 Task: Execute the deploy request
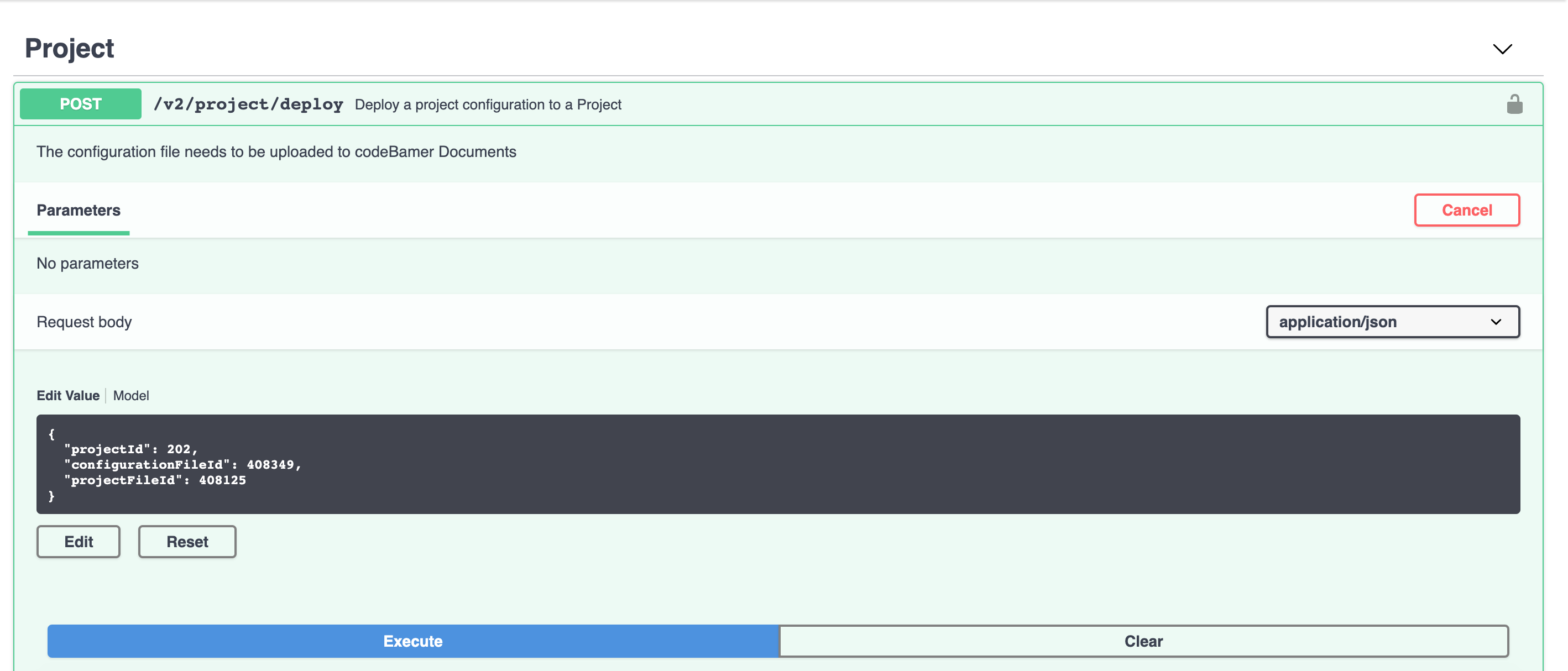point(414,641)
